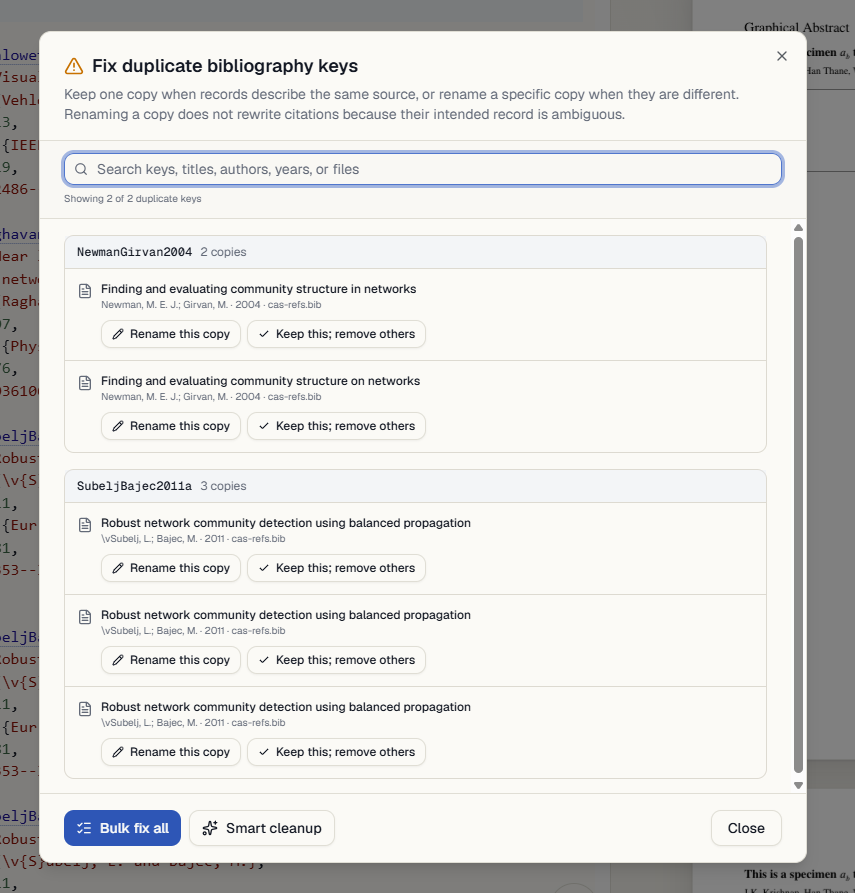Click the sparkle icon on Smart cleanup
Viewport: 855px width, 893px height.
(x=210, y=828)
